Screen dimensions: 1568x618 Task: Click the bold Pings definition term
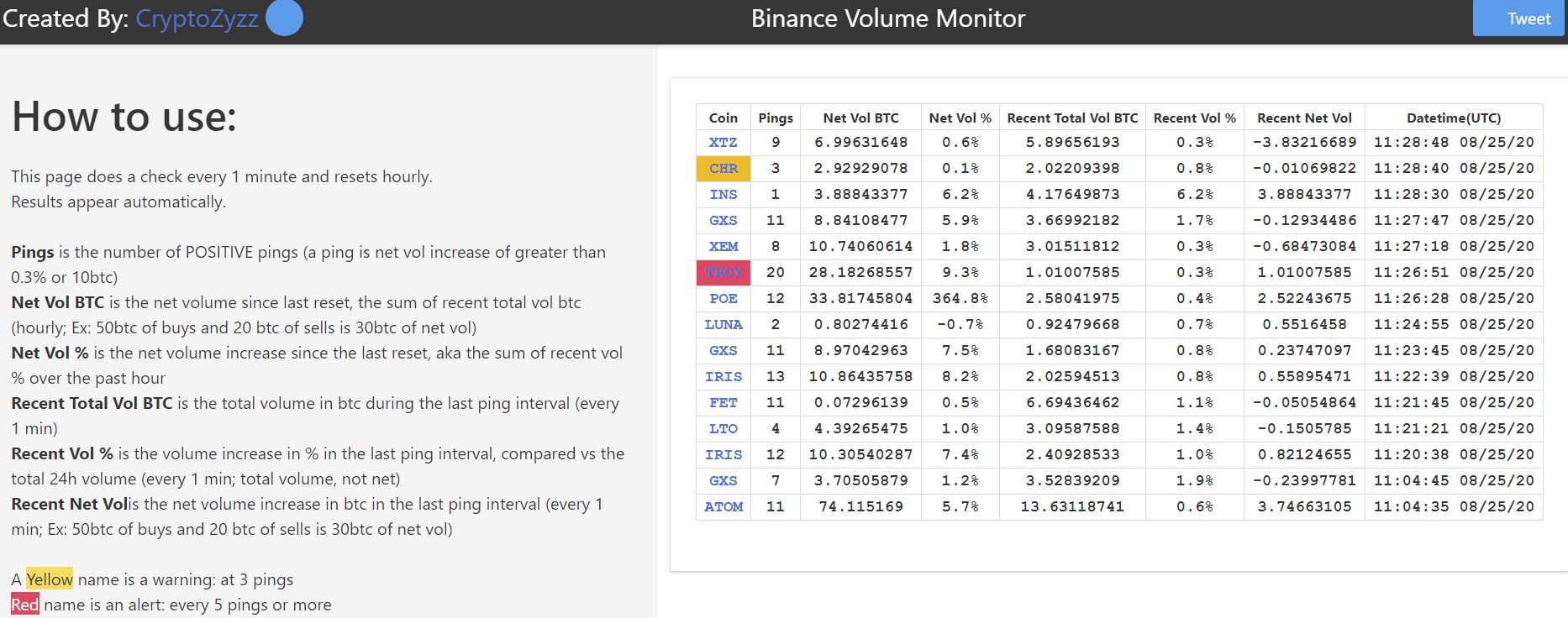(33, 252)
